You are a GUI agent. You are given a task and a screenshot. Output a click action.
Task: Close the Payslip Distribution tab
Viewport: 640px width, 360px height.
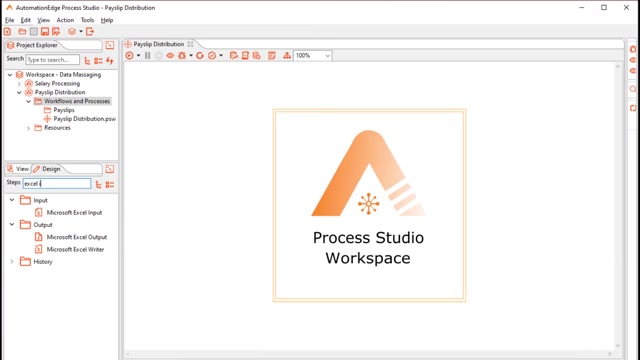190,44
